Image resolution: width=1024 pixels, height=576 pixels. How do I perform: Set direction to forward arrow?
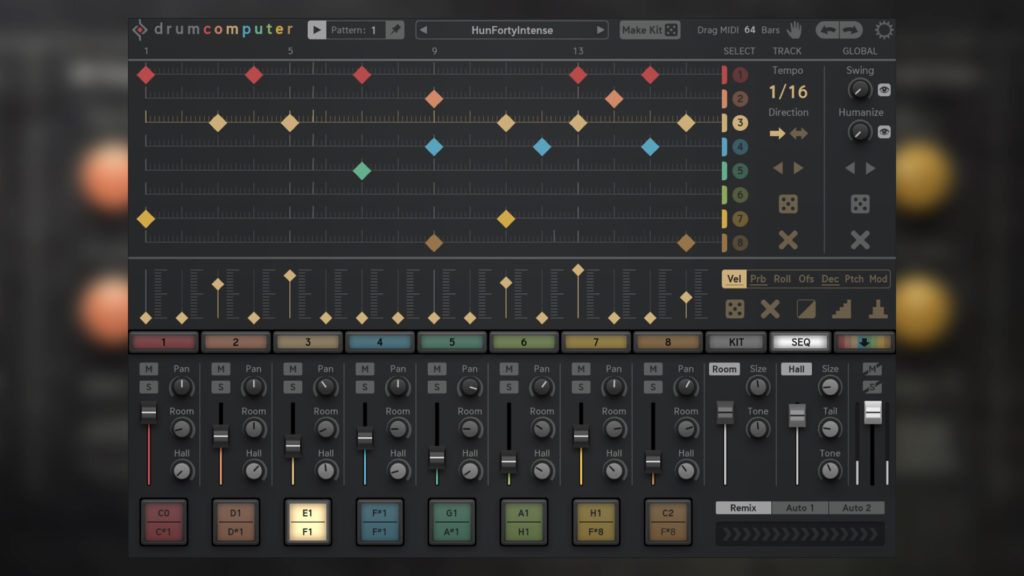(777, 134)
